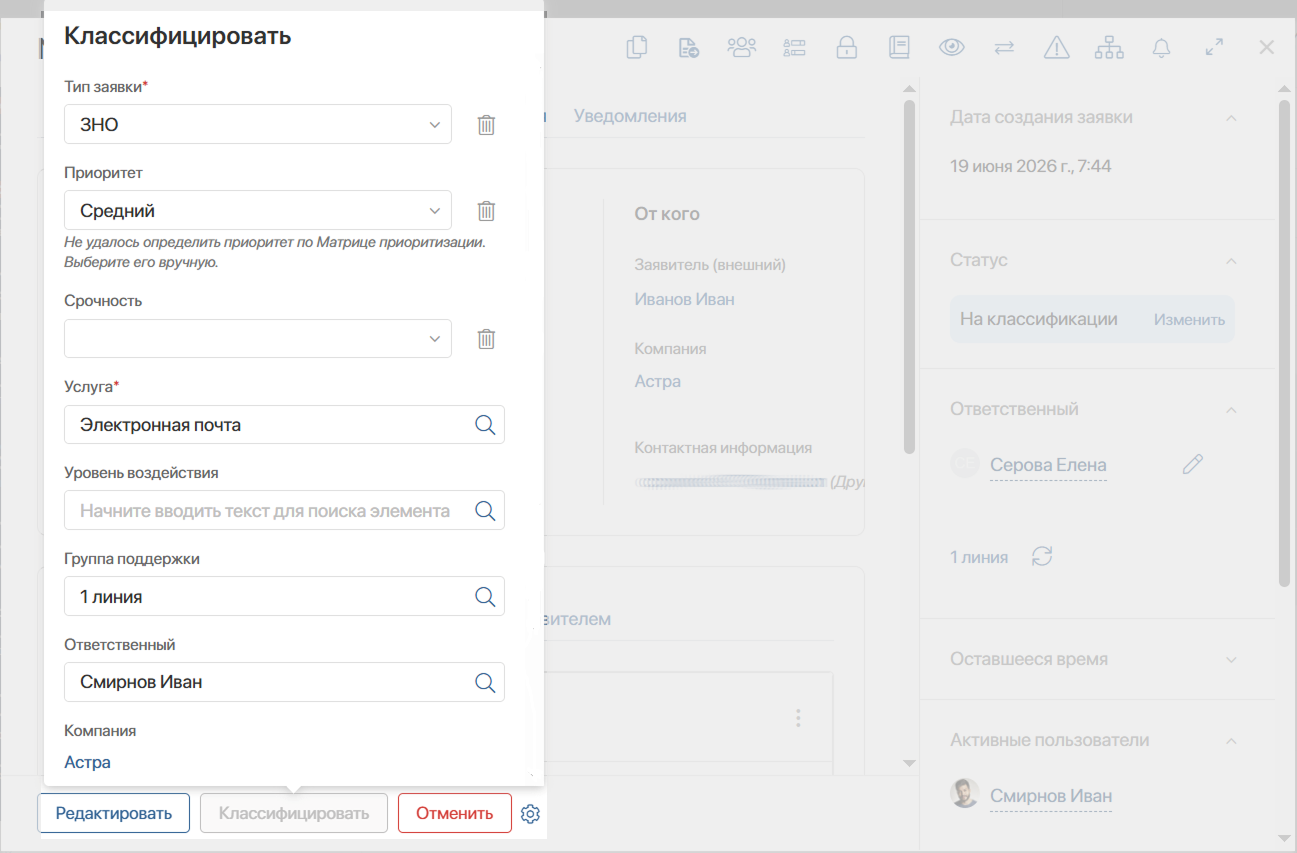Click refresh icon next to 1 линия
This screenshot has width=1297, height=853.
coord(1042,557)
